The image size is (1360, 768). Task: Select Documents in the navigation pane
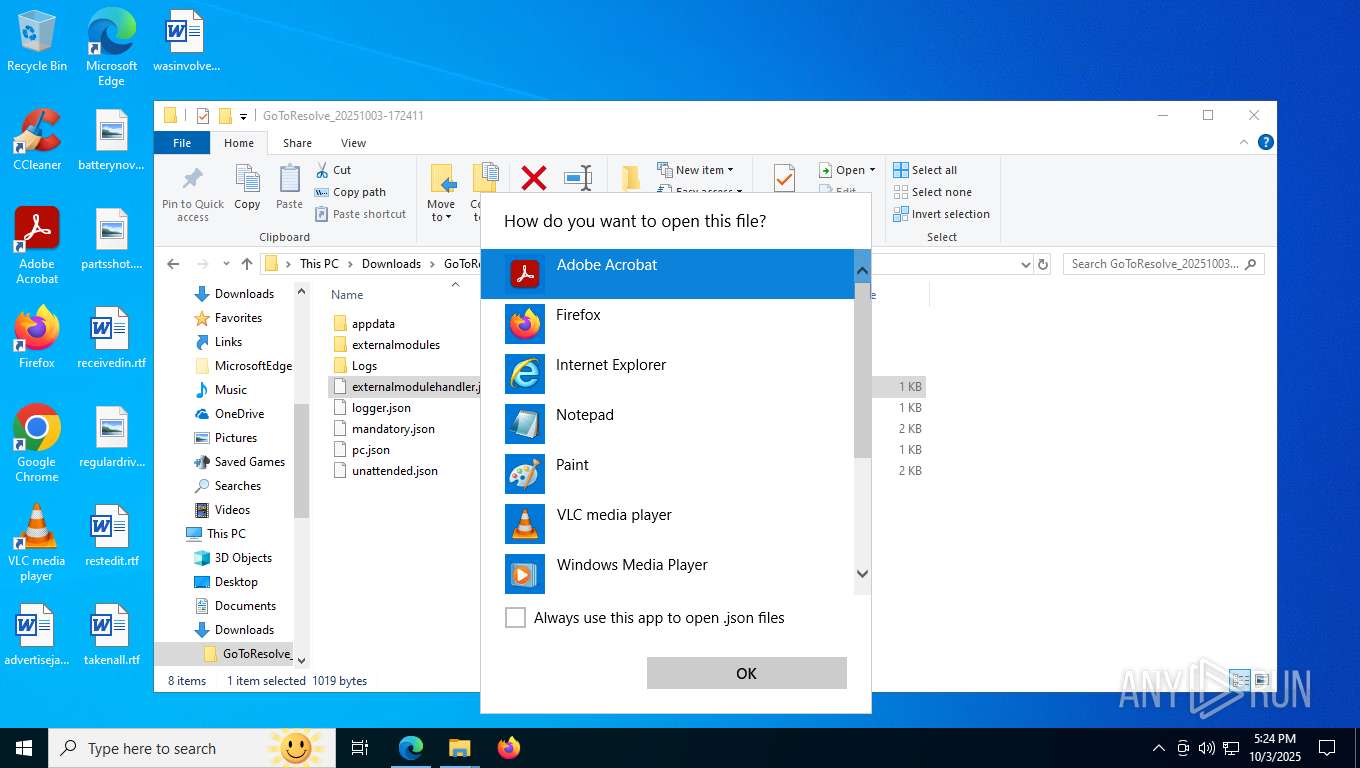[x=245, y=606]
